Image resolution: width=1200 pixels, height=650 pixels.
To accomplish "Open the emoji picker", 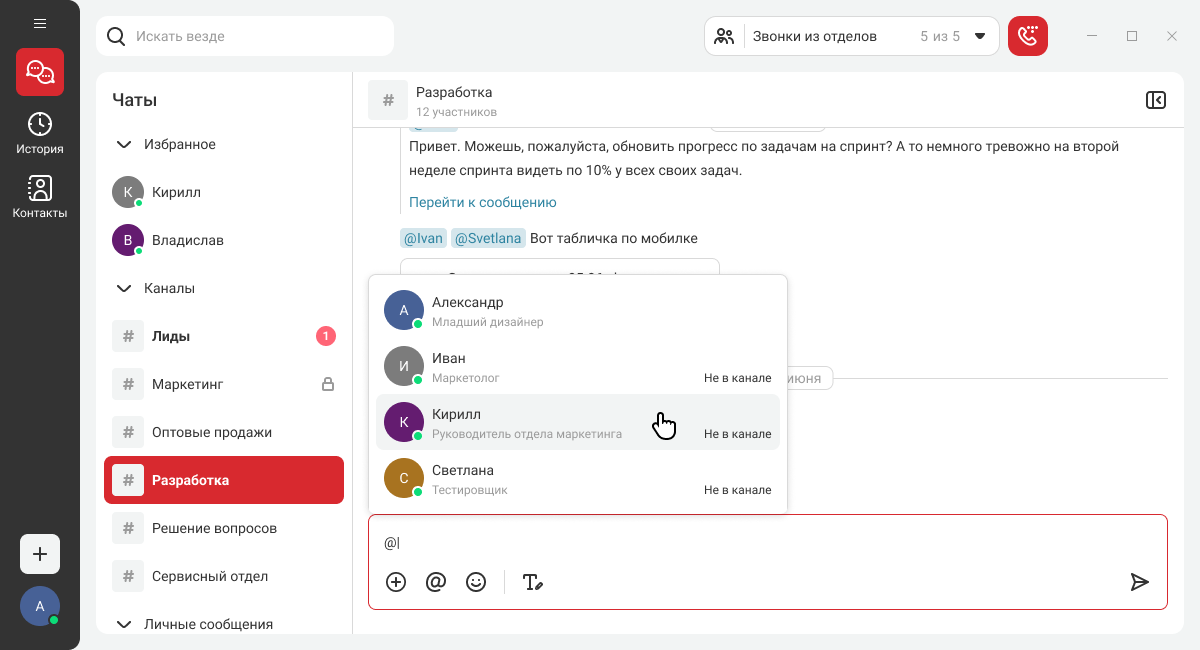I will pyautogui.click(x=476, y=582).
